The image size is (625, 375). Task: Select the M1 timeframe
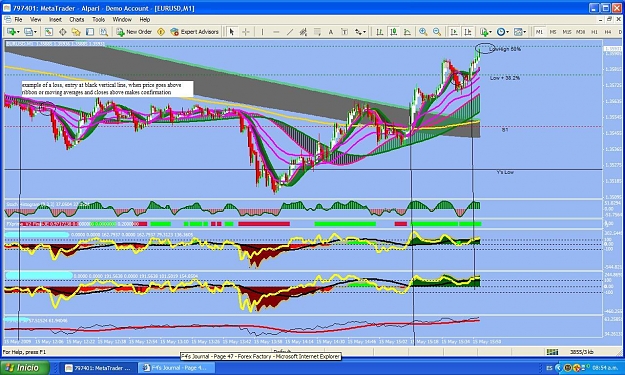click(539, 32)
